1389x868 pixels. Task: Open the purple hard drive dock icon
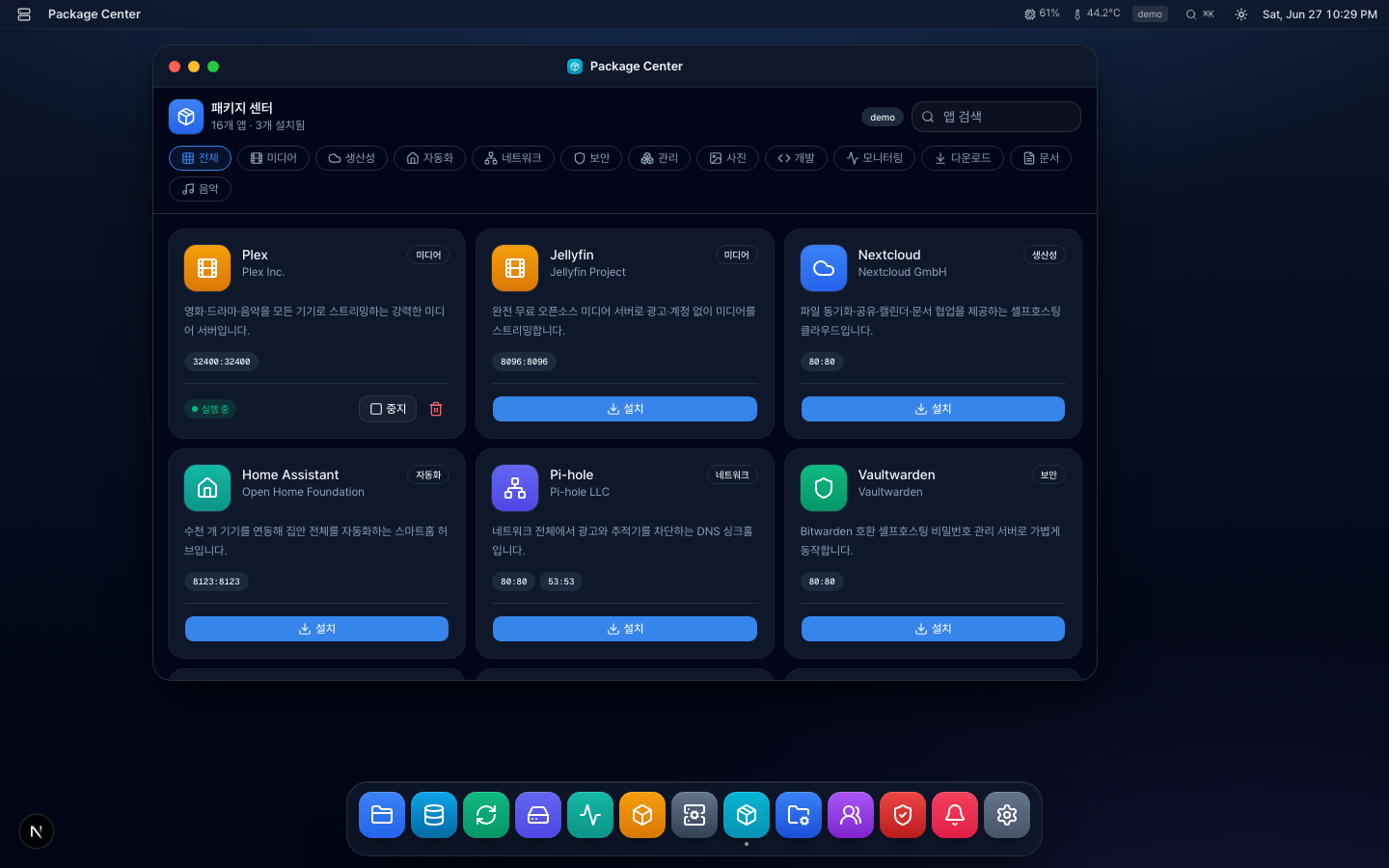pos(538,815)
